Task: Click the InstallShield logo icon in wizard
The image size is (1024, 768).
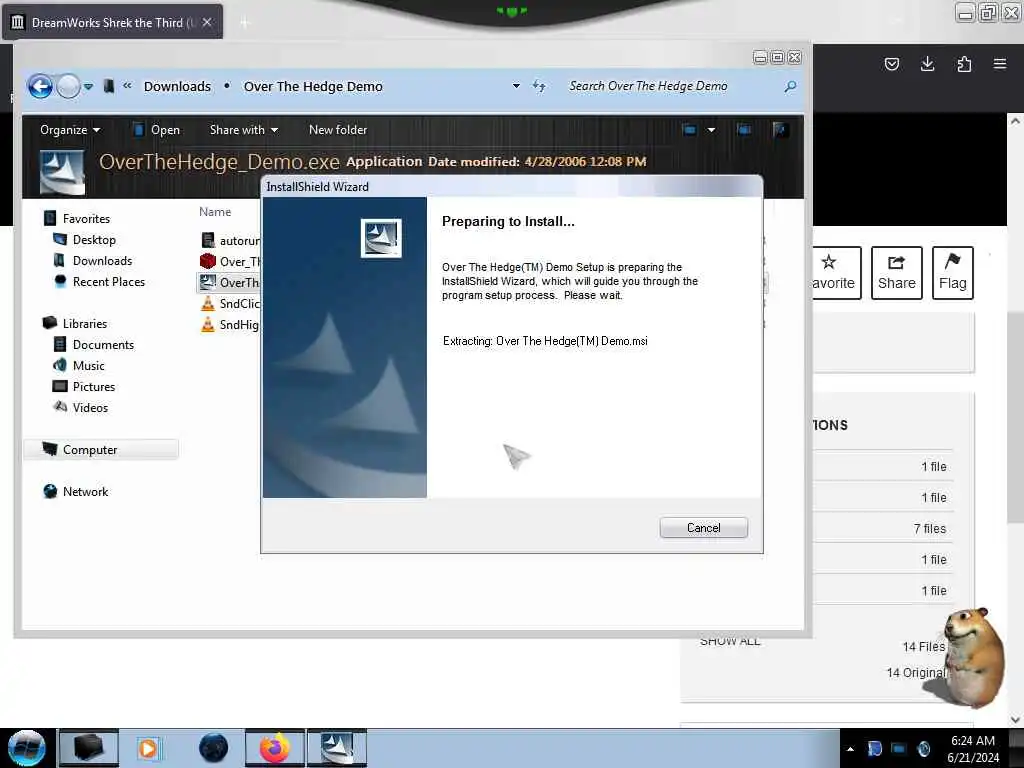Action: pyautogui.click(x=381, y=238)
